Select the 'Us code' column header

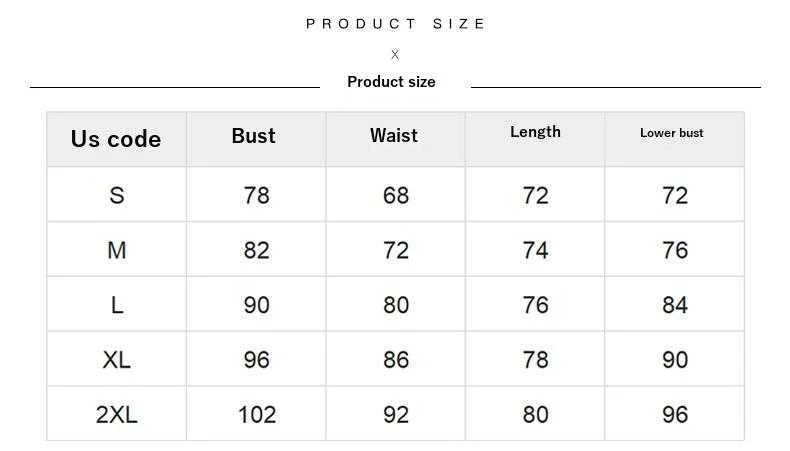tap(116, 139)
